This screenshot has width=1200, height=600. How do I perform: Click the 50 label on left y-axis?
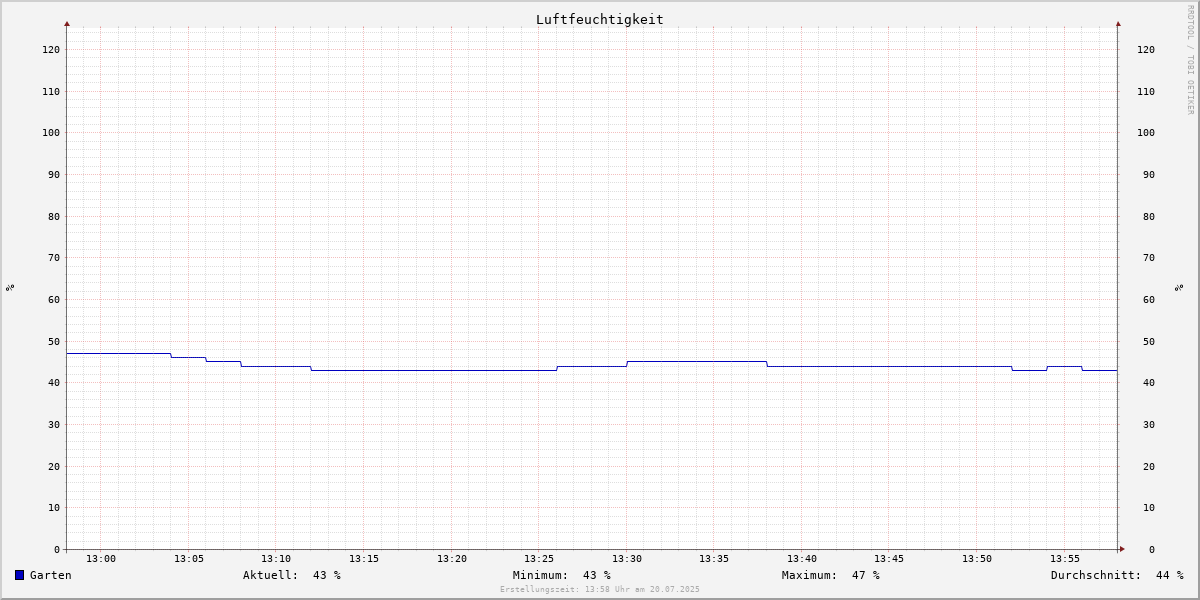tap(54, 341)
